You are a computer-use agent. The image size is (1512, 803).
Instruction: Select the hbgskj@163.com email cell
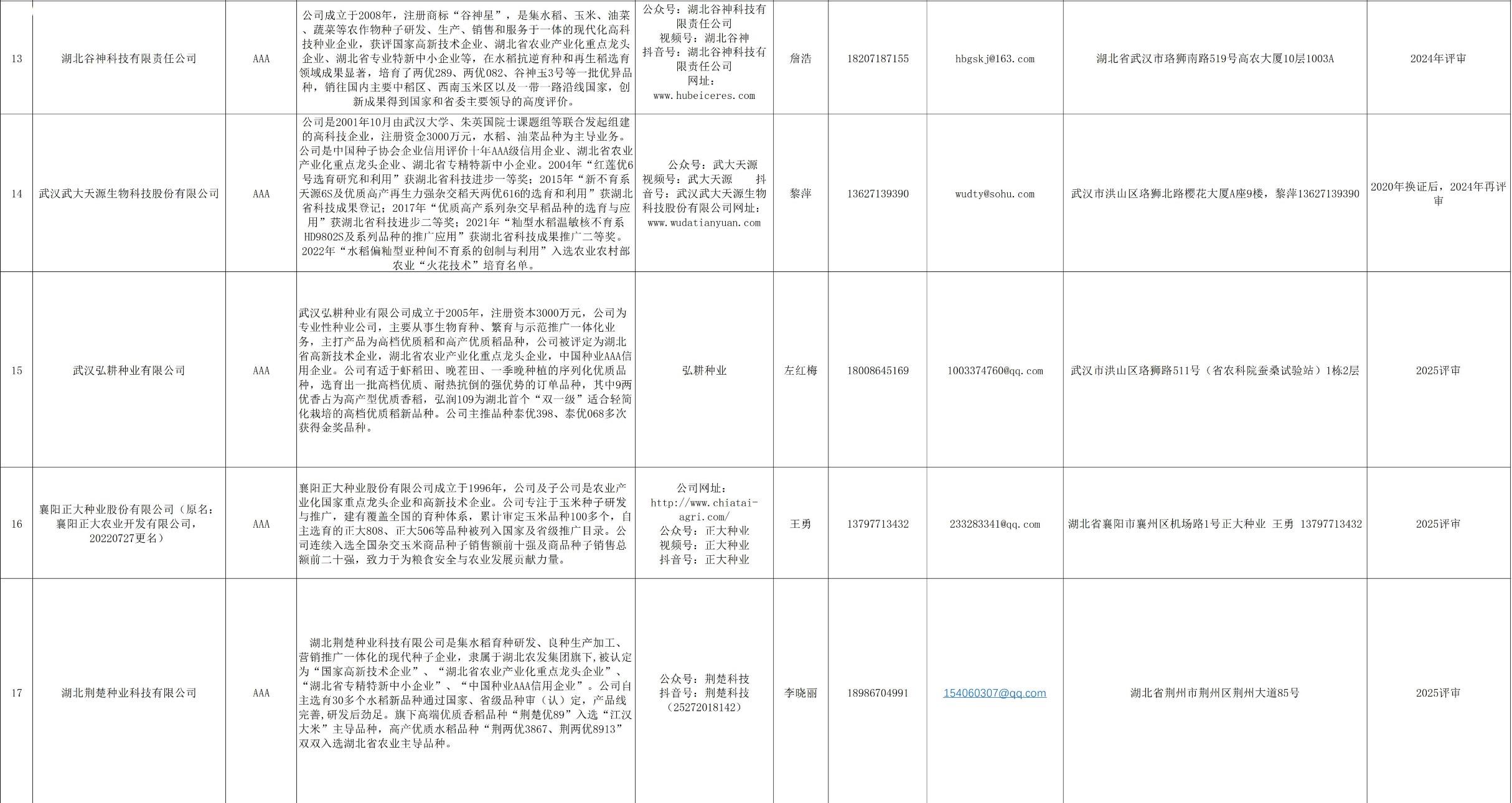[995, 59]
